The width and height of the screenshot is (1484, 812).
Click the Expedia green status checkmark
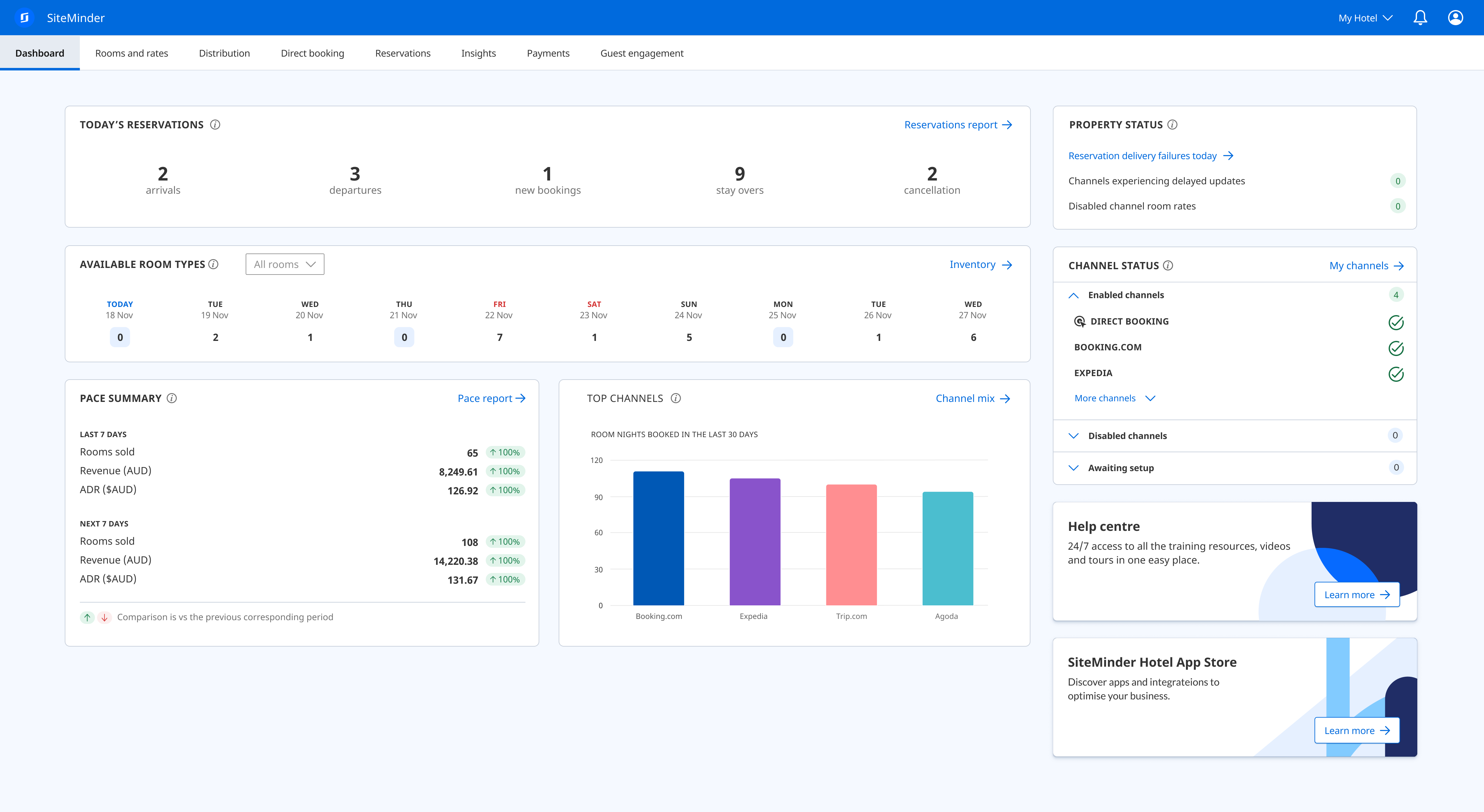(x=1396, y=374)
